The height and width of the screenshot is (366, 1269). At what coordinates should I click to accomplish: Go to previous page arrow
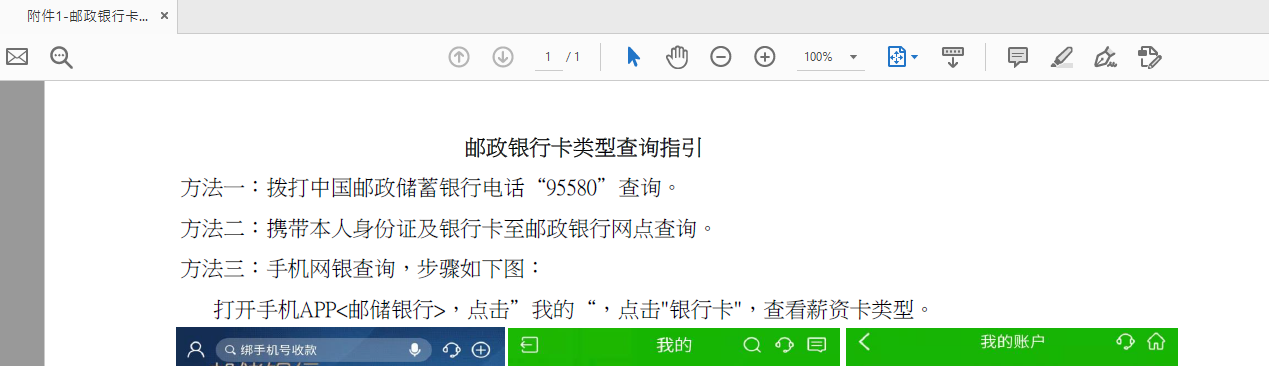[459, 57]
